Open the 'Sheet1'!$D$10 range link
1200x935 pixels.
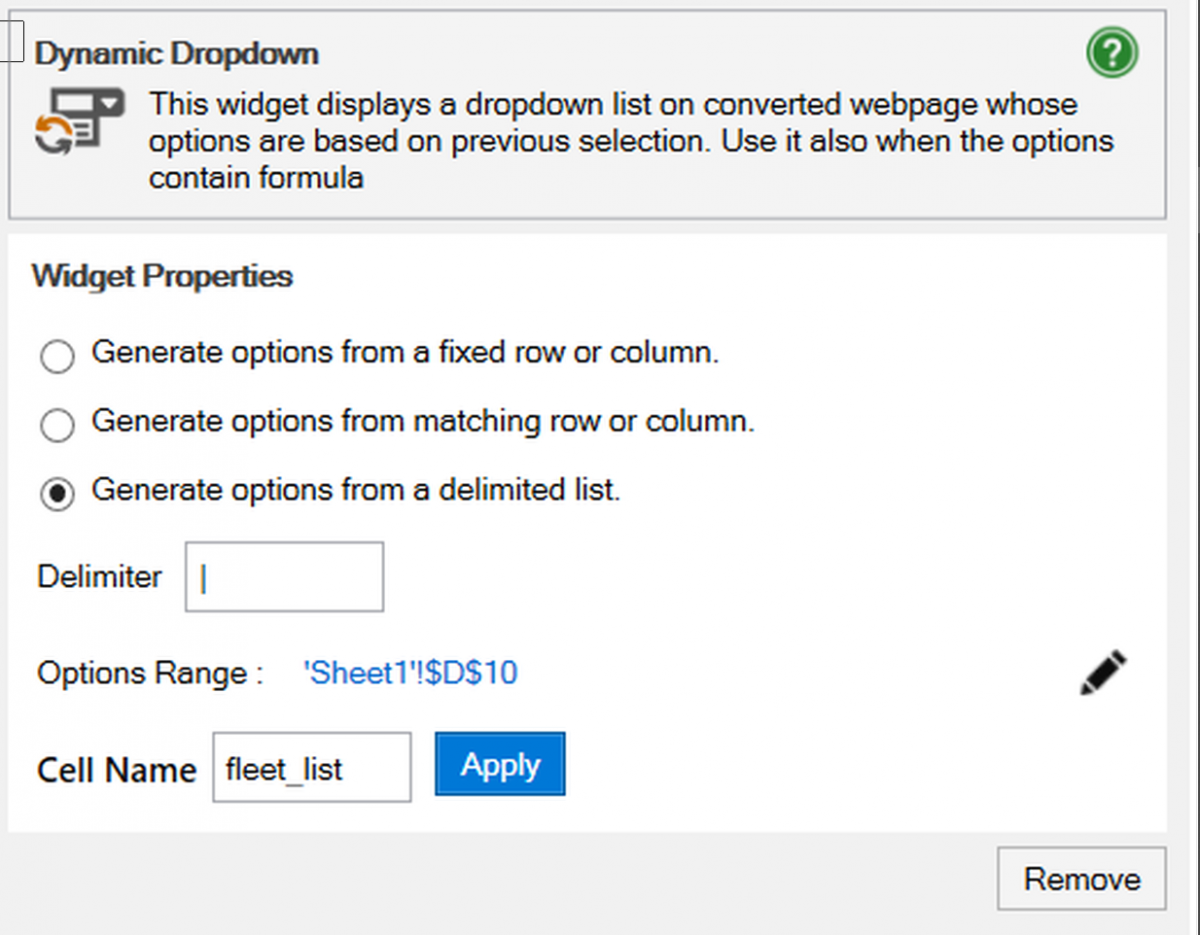(x=410, y=673)
